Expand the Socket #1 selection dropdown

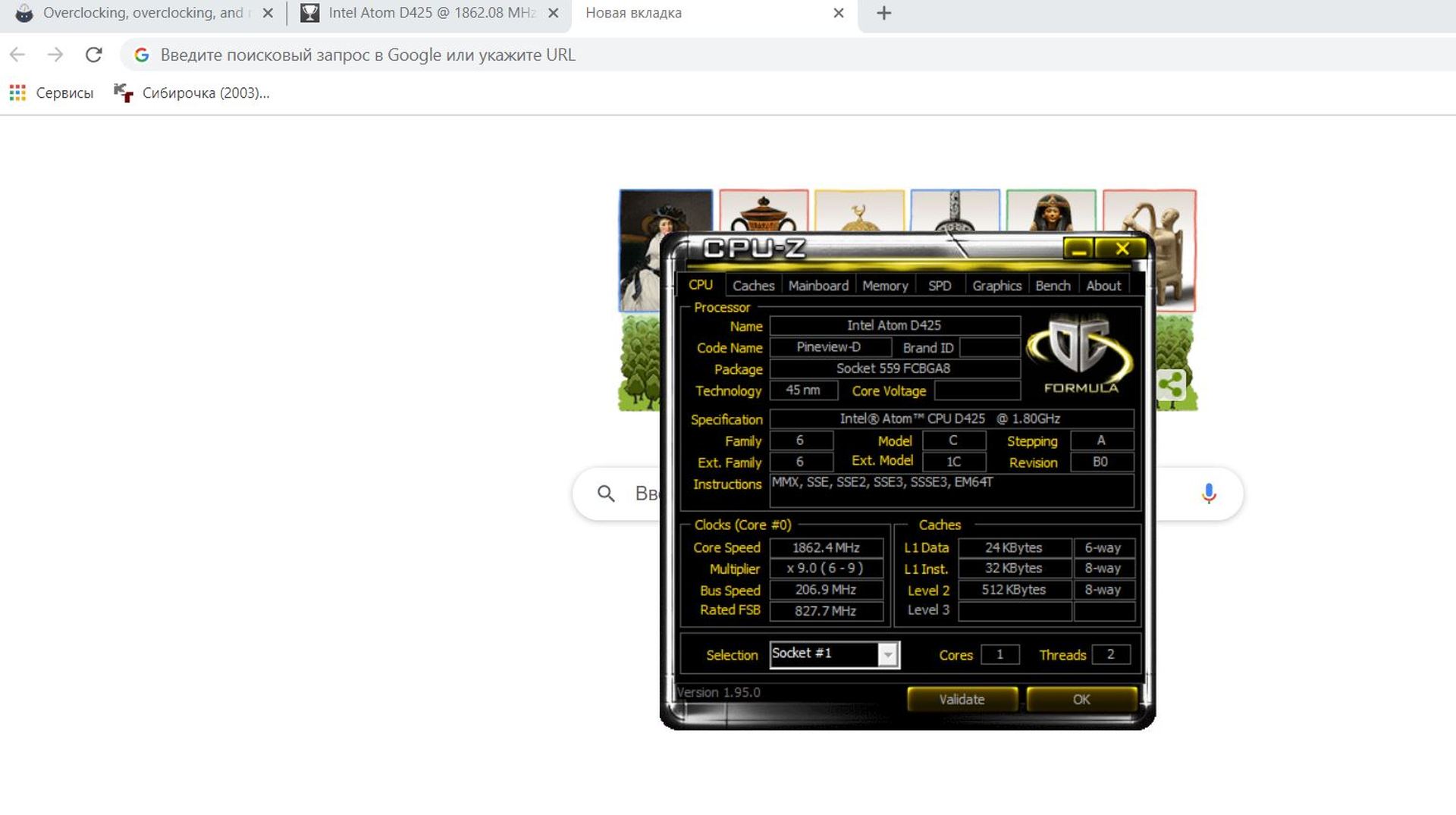pos(887,654)
